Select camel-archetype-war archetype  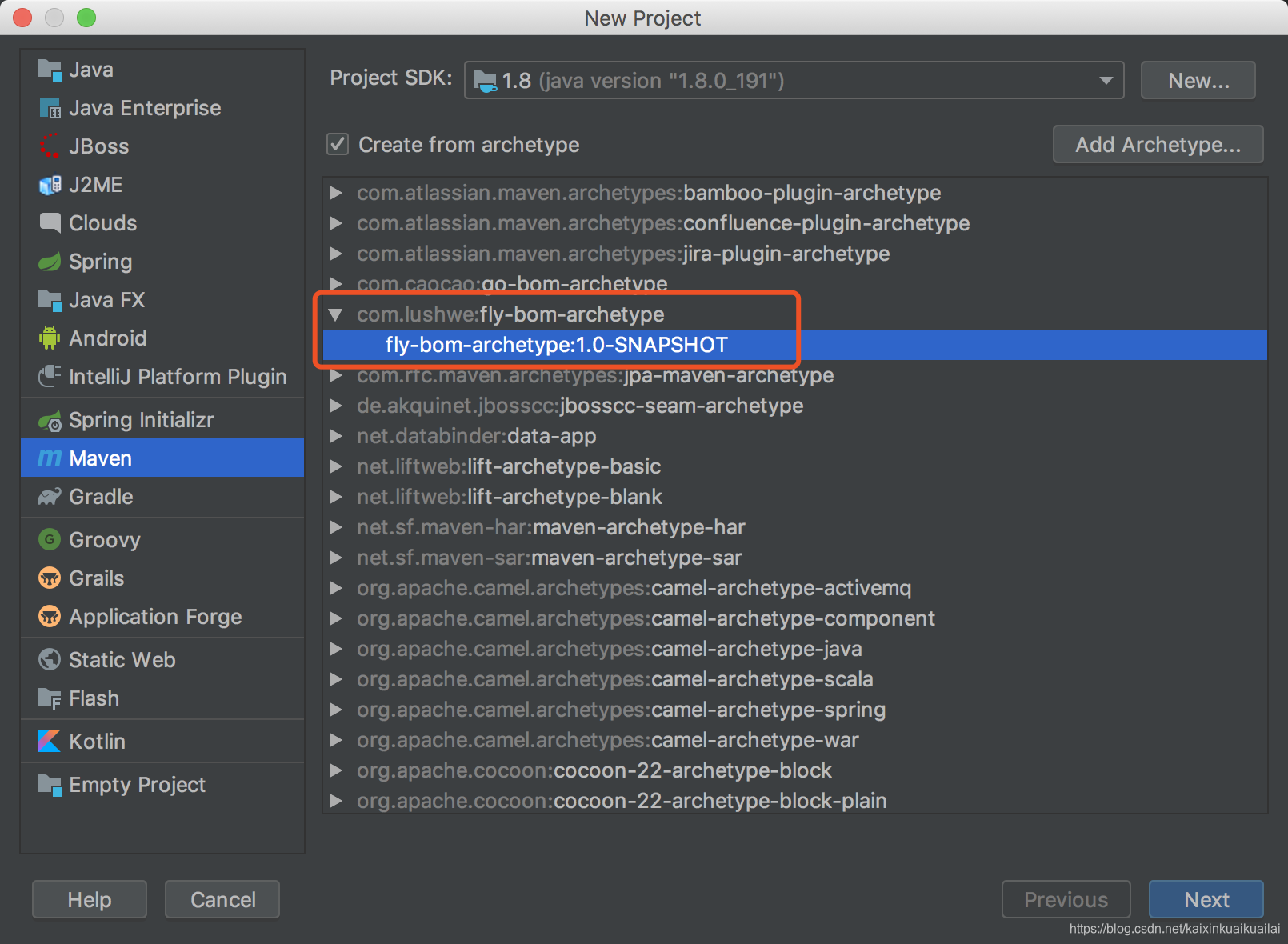coord(795,740)
